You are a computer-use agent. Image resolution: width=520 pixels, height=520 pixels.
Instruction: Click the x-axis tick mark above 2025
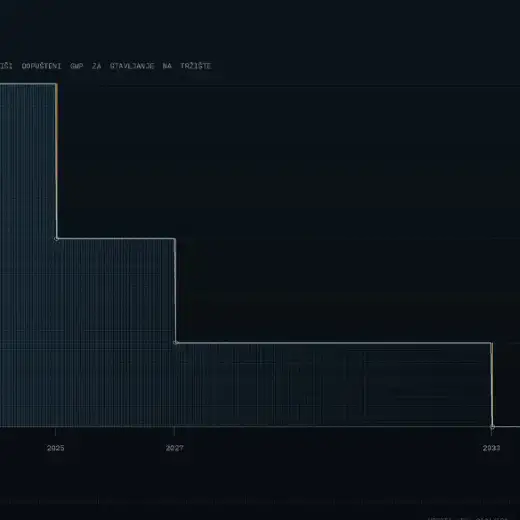[x=56, y=431]
